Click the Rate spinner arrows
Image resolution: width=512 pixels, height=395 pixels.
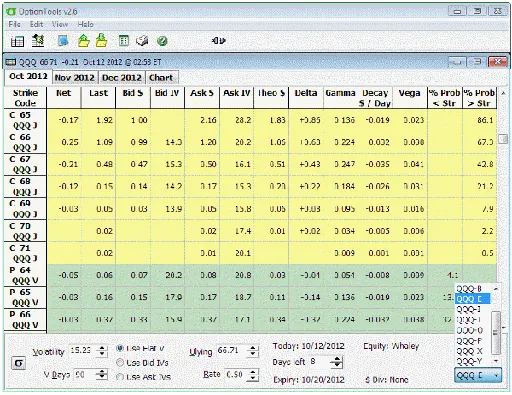coord(253,375)
